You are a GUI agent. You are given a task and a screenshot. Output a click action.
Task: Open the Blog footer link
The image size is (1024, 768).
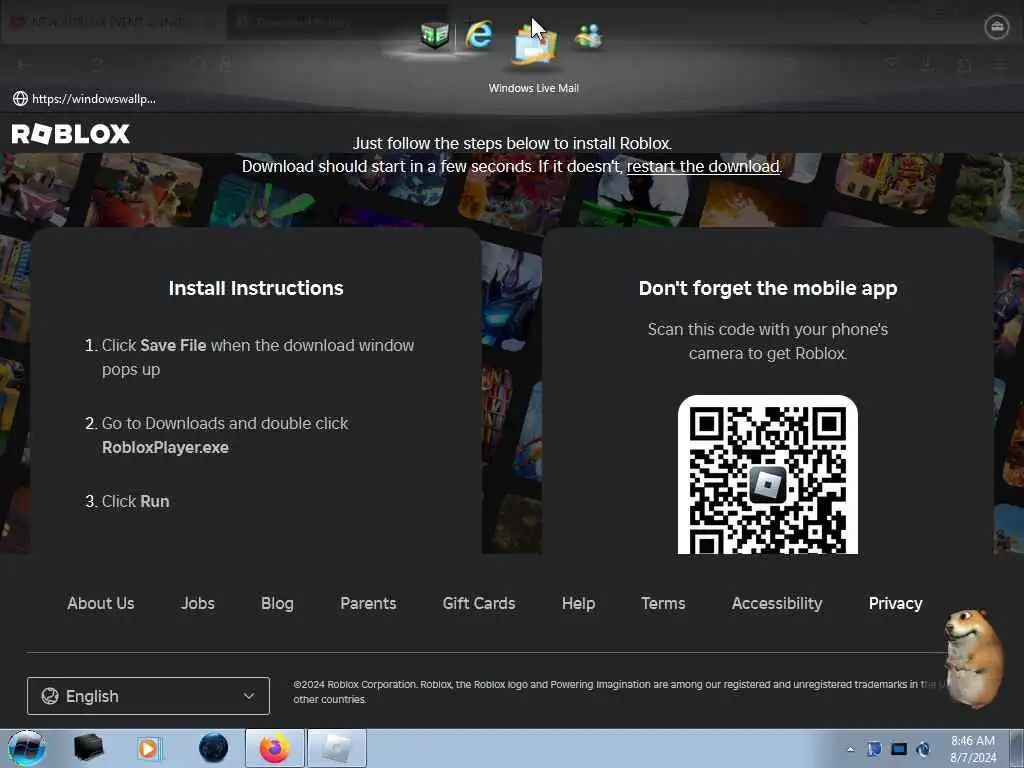tap(278, 603)
